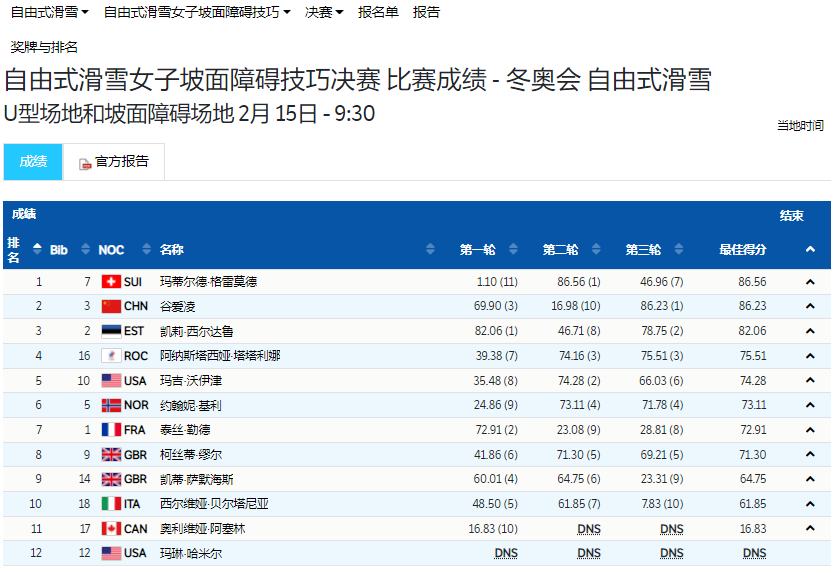Sort the table by 排名 column
837x573 pixels.
(37, 249)
